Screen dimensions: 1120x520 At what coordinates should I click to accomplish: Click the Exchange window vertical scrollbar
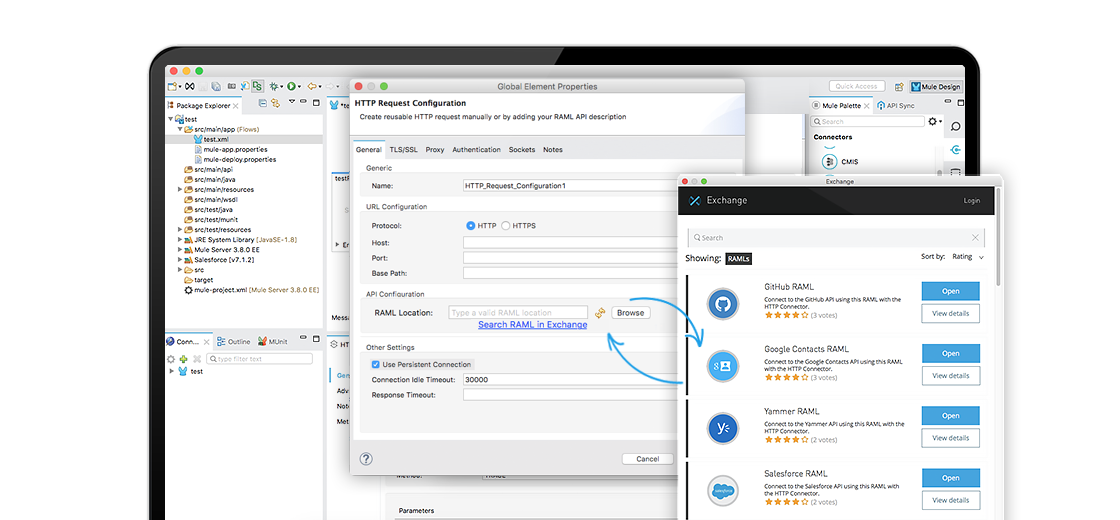pyautogui.click(x=997, y=236)
